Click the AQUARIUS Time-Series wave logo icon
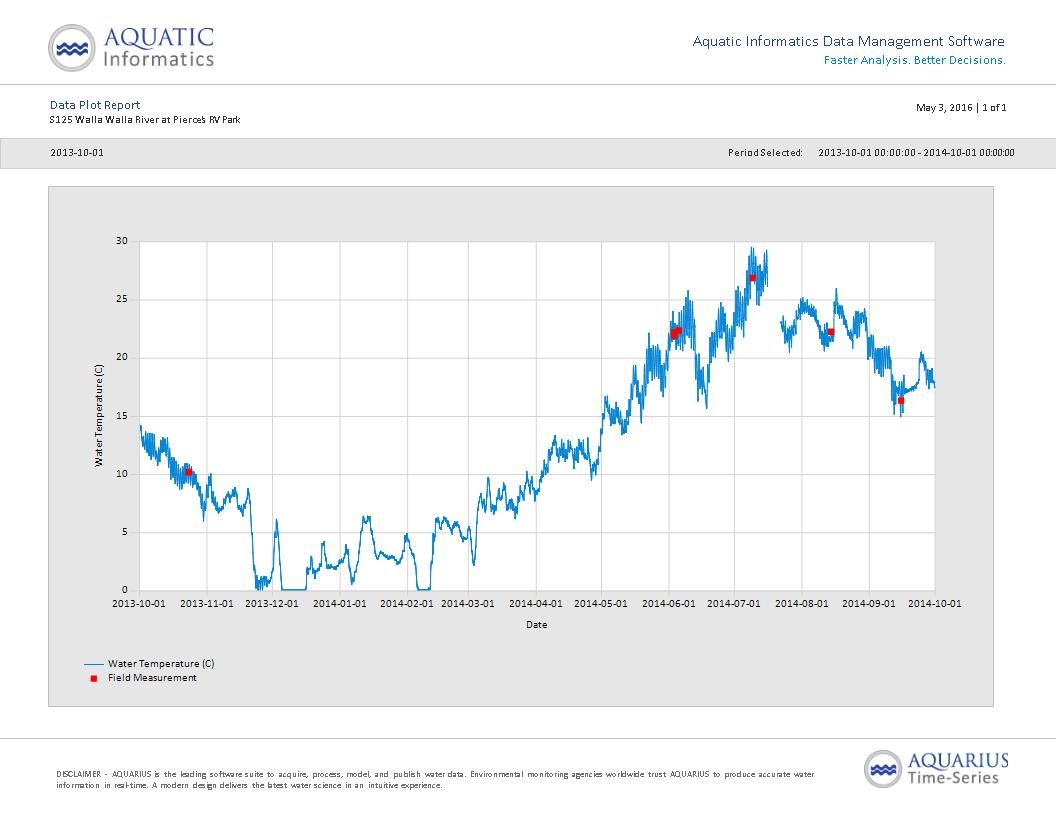 click(x=883, y=769)
